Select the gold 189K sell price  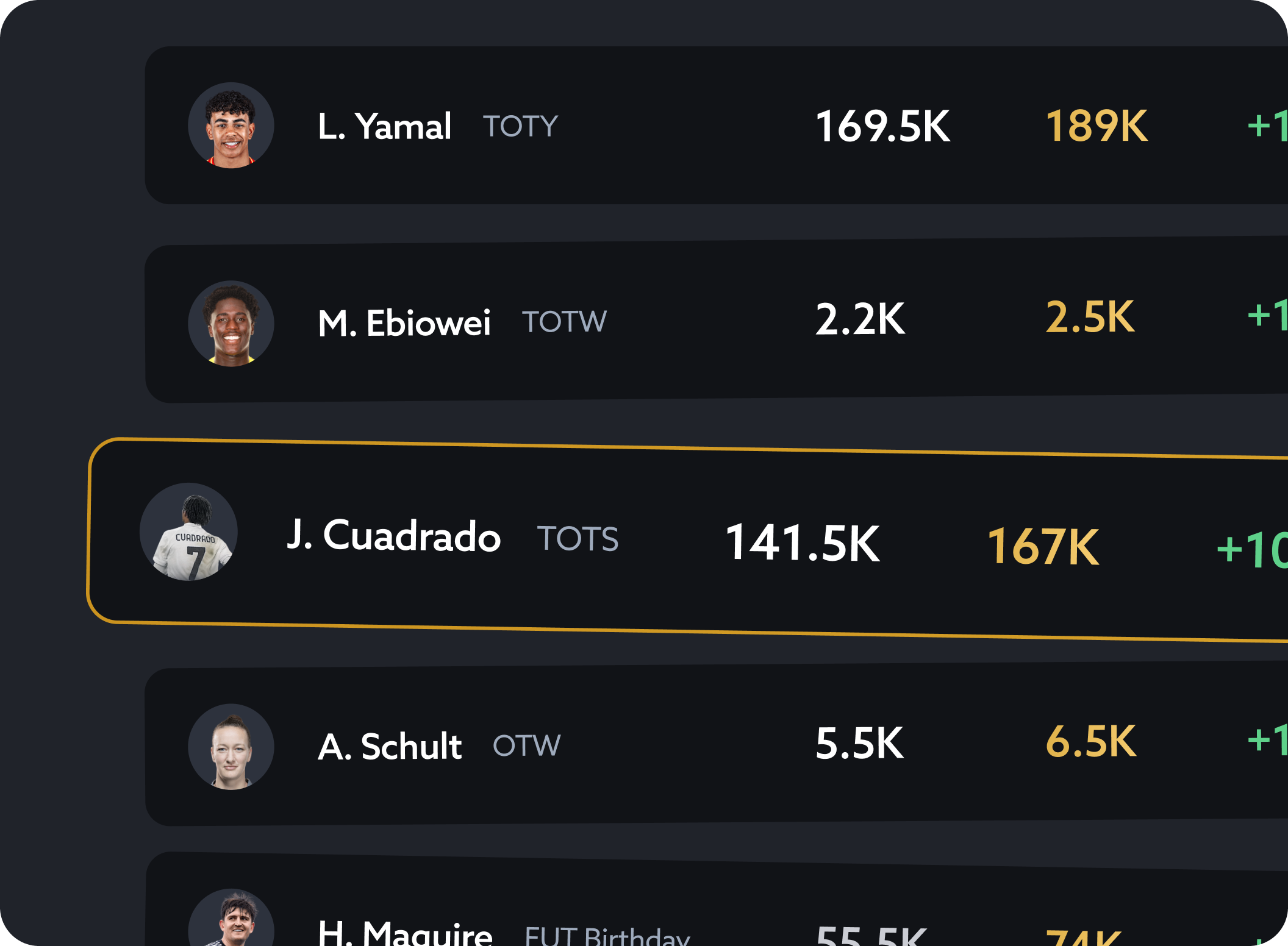[1097, 126]
